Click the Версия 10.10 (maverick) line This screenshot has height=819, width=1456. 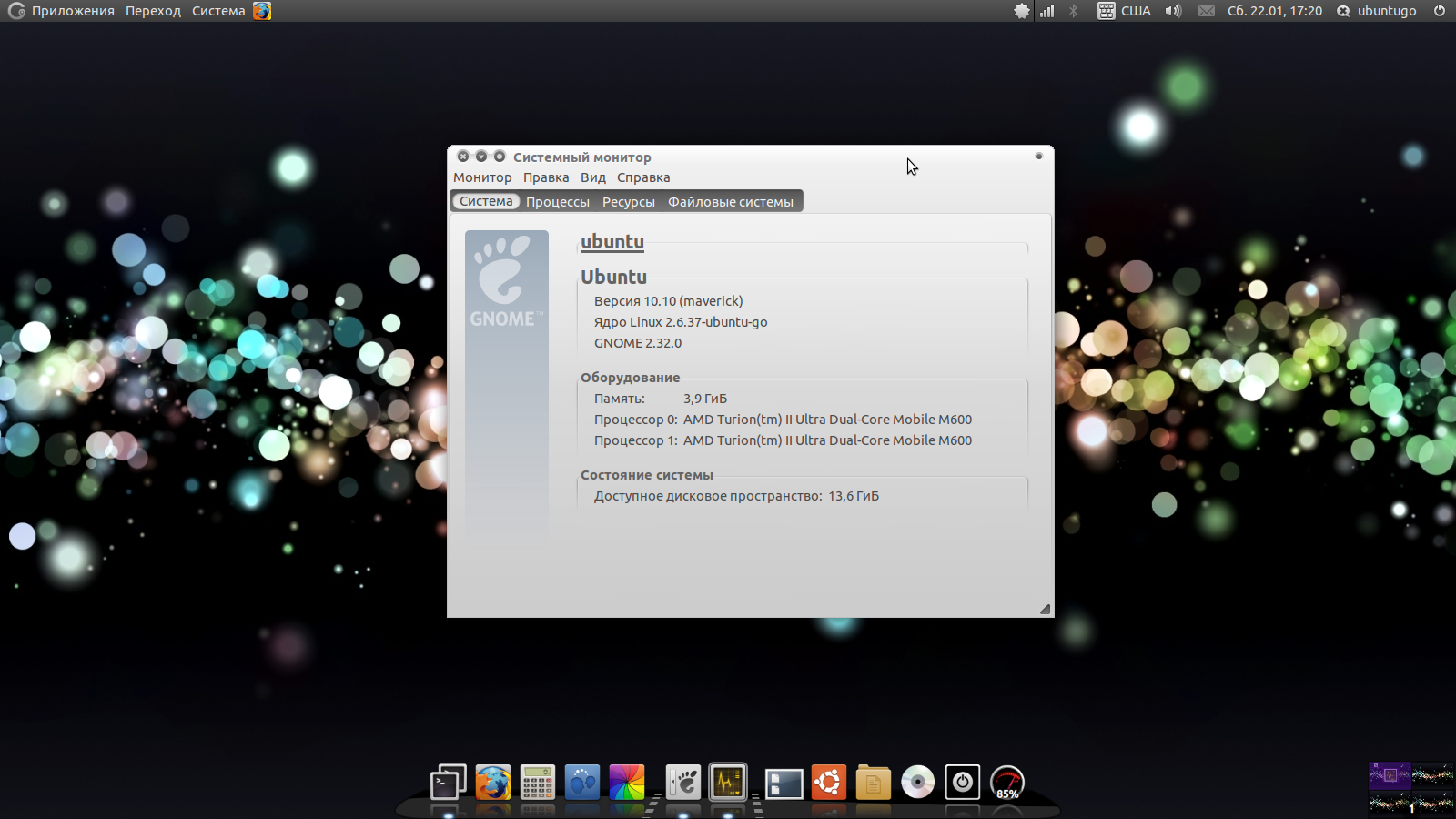669,301
